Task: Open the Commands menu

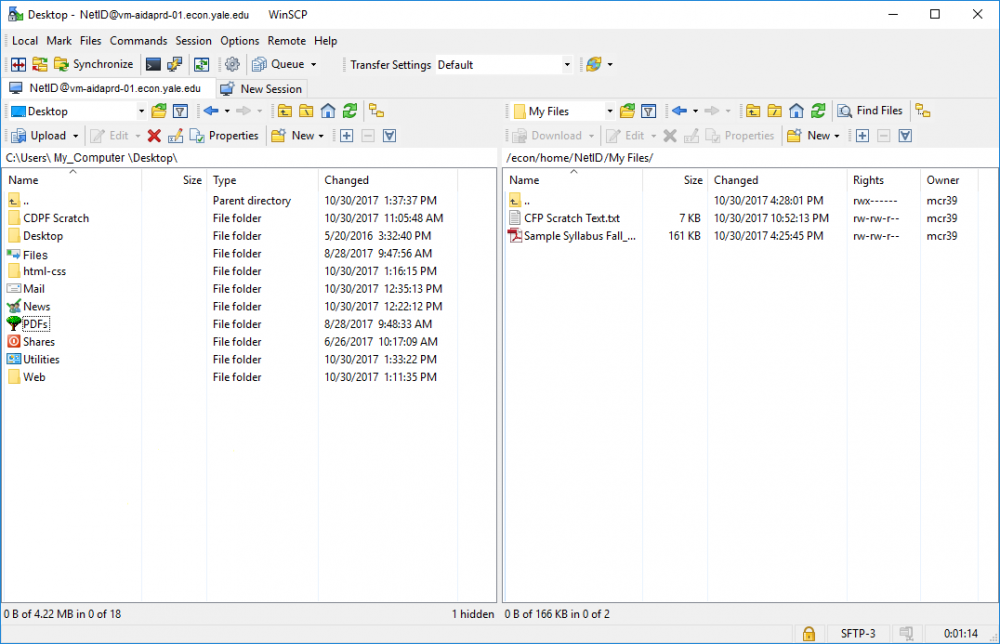Action: pos(138,41)
